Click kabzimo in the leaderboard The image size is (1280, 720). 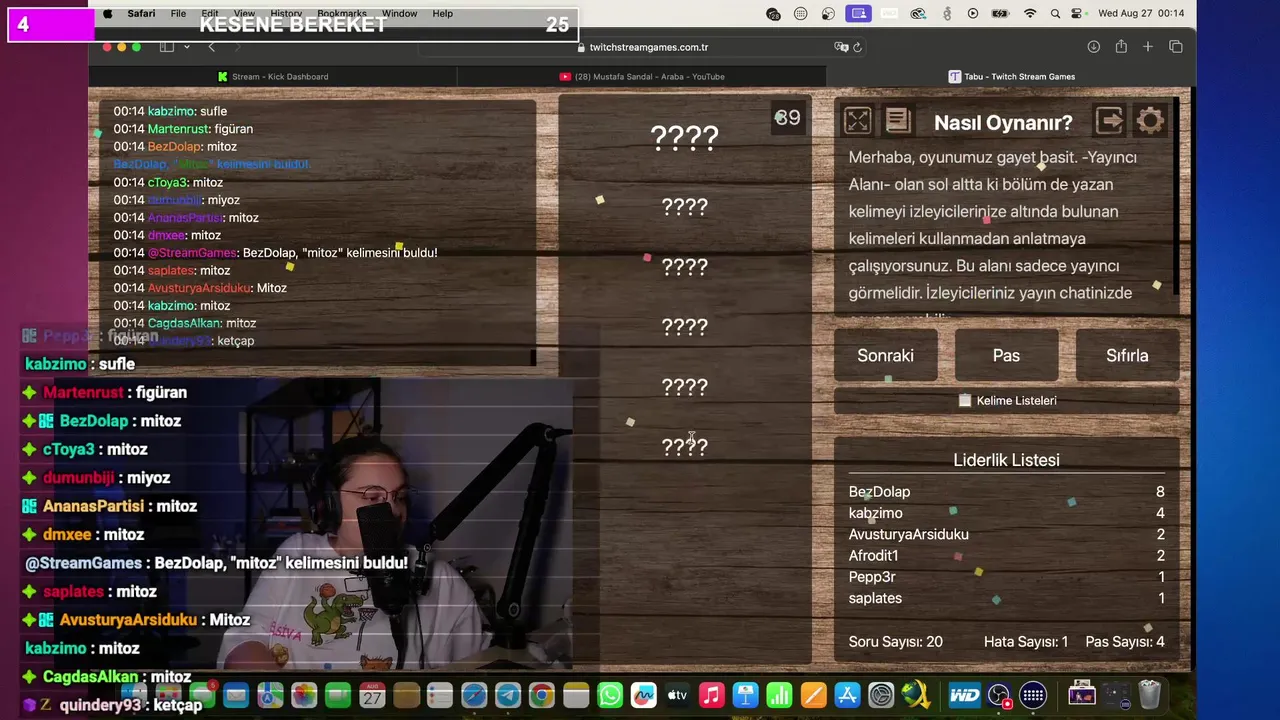(875, 513)
